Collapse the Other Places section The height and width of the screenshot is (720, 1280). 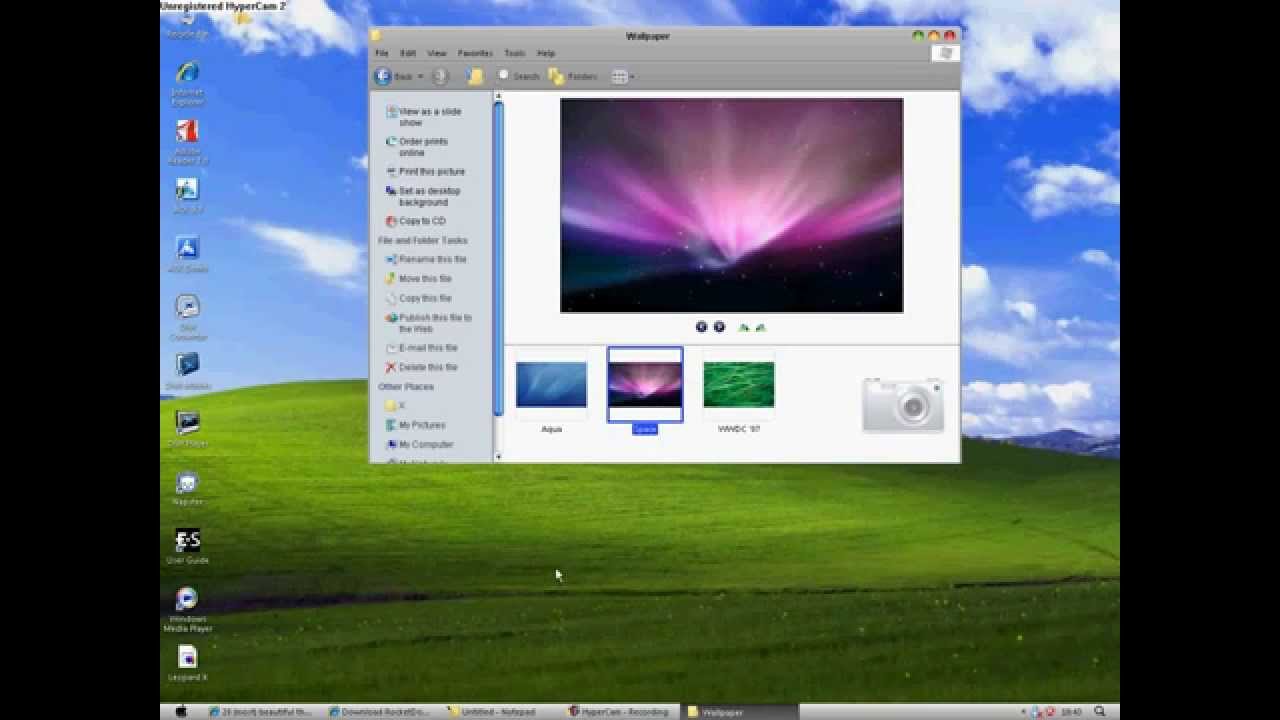pos(405,387)
